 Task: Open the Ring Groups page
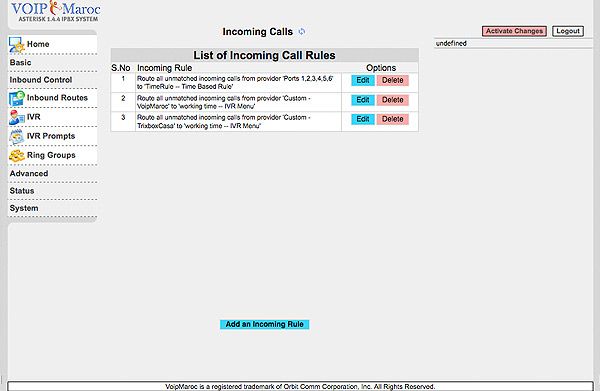[x=51, y=155]
